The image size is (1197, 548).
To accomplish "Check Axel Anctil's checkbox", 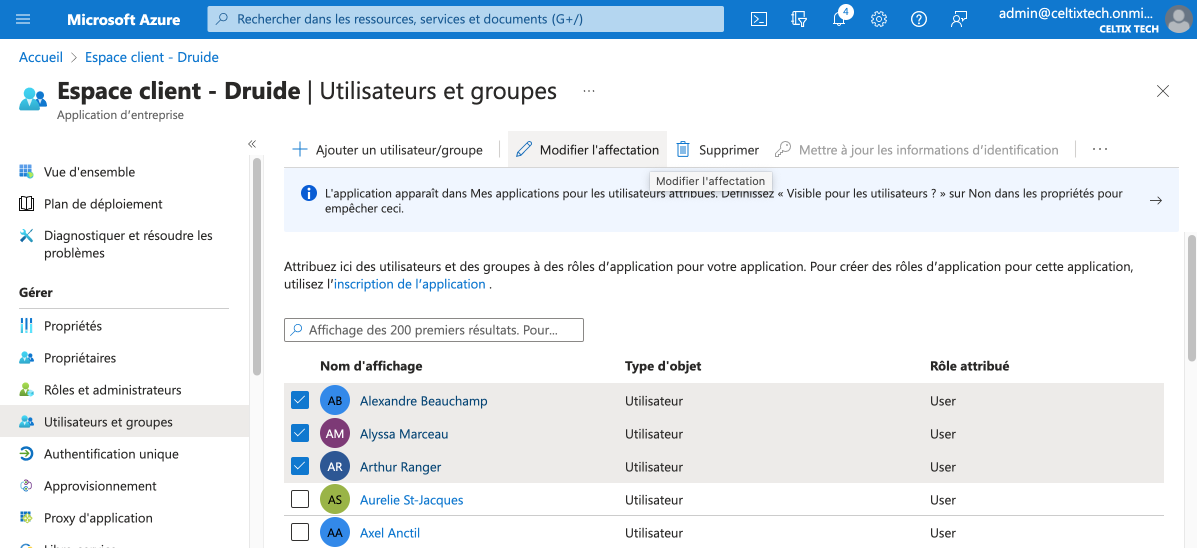I will click(x=300, y=533).
